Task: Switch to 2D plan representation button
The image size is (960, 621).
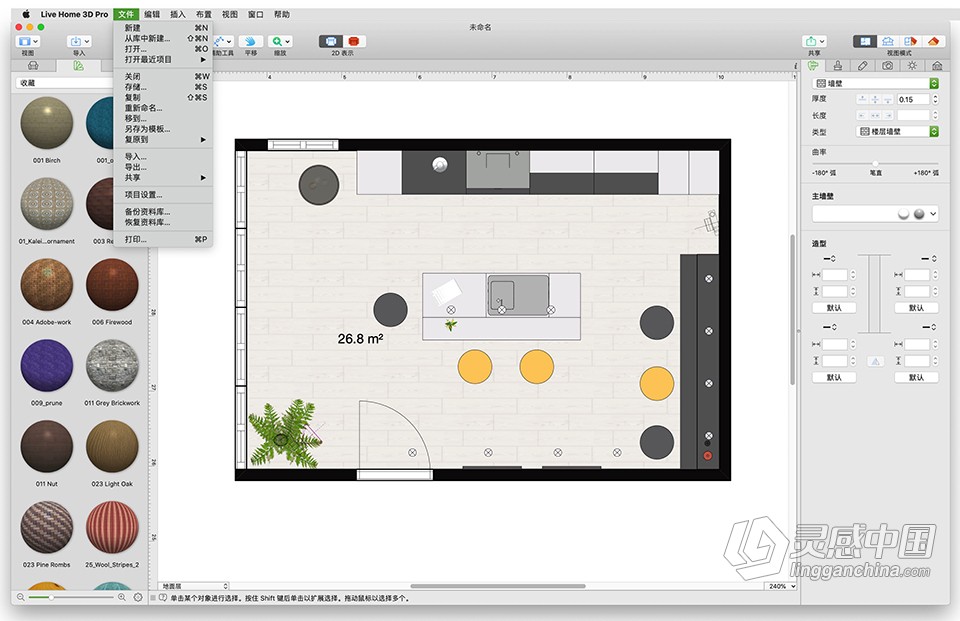Action: click(331, 41)
